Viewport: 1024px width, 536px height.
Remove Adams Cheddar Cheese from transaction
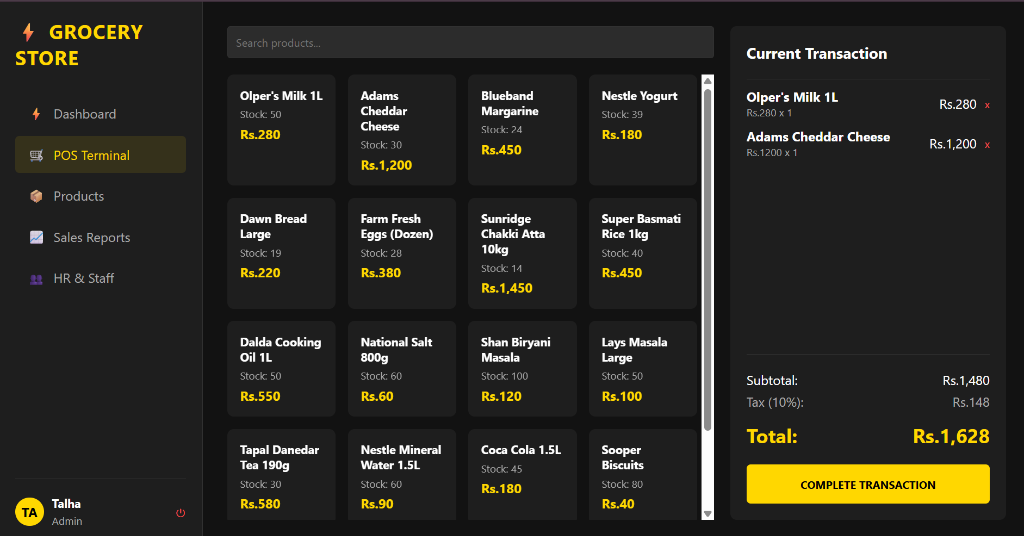click(987, 145)
